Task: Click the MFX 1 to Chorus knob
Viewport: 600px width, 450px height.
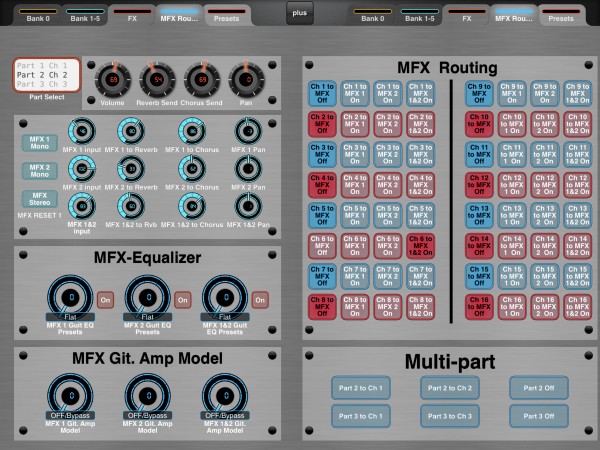Action: [x=192, y=131]
